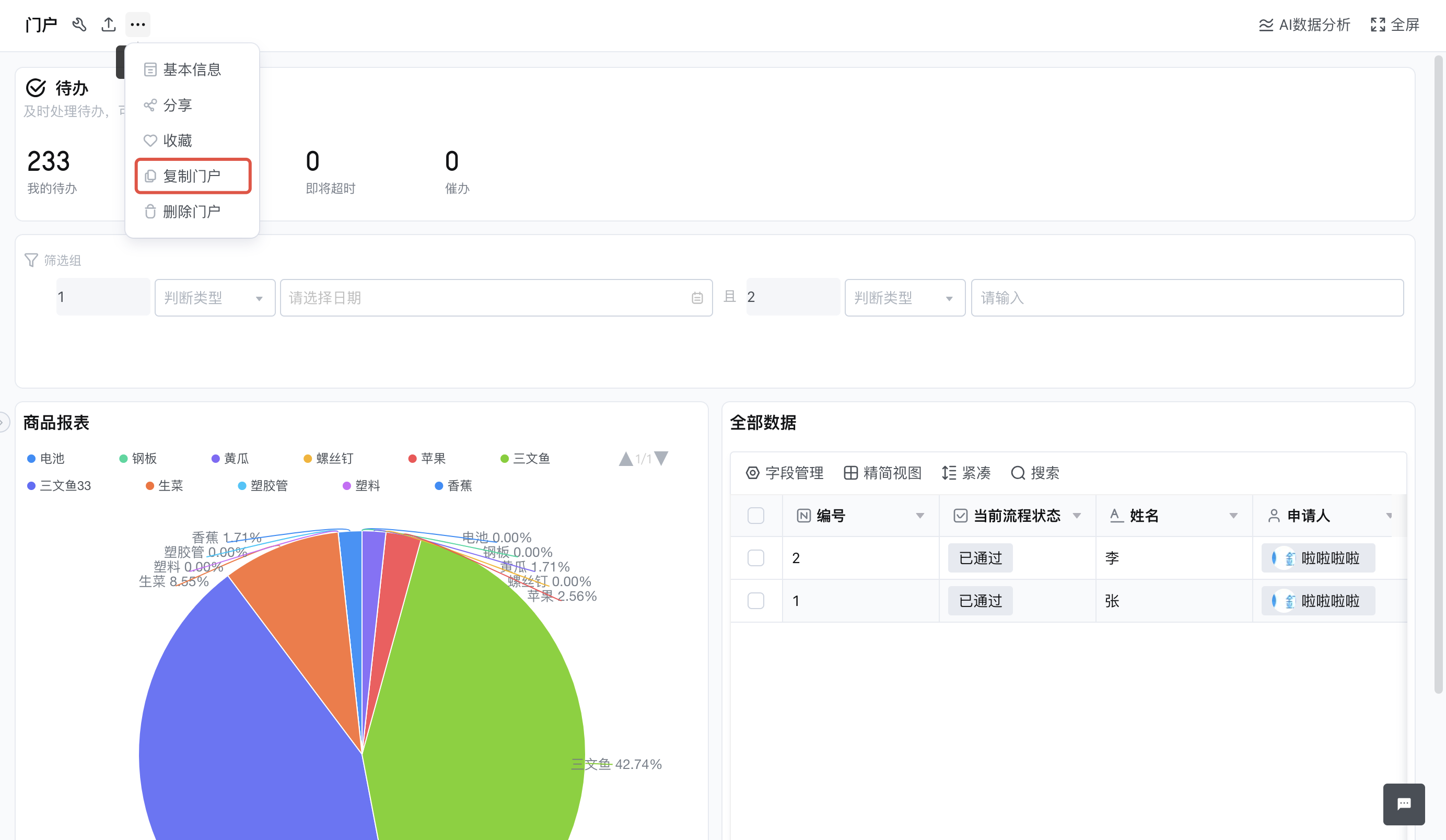Image resolution: width=1446 pixels, height=840 pixels.
Task: Toggle 生菜 legend item in chart
Action: (x=164, y=485)
